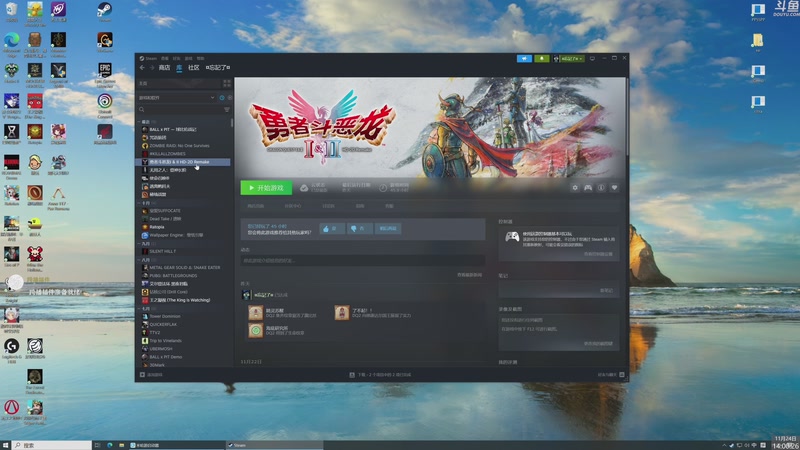This screenshot has height=450, width=800.
Task: Add game to favorites with heart icon
Action: point(614,188)
